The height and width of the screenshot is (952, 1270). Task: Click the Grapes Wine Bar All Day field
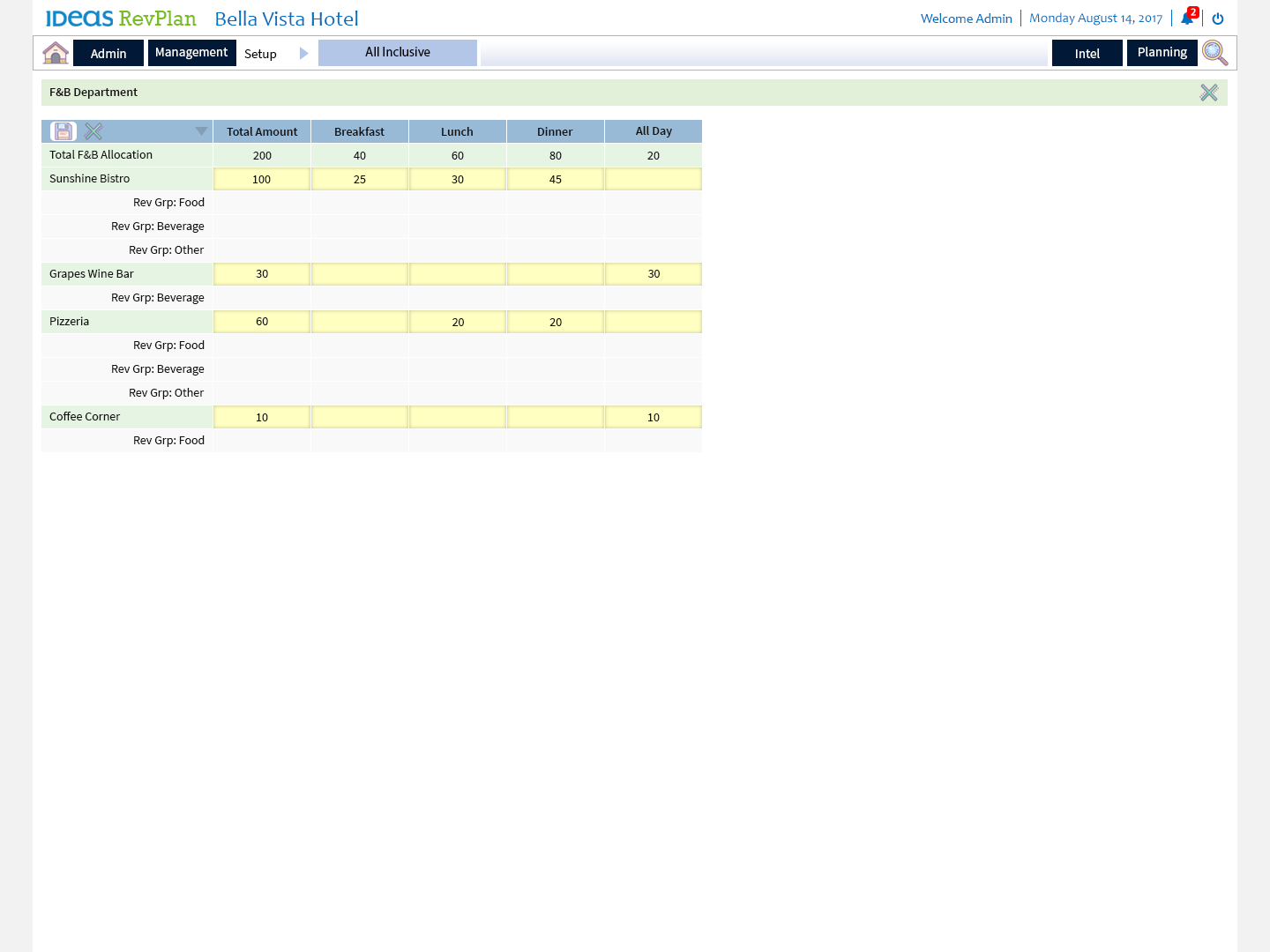(x=654, y=274)
